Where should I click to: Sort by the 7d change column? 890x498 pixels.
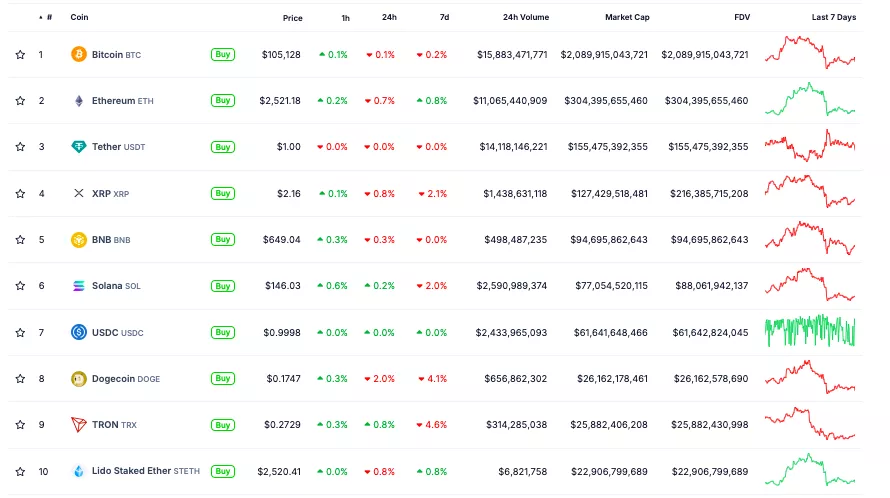coord(444,18)
